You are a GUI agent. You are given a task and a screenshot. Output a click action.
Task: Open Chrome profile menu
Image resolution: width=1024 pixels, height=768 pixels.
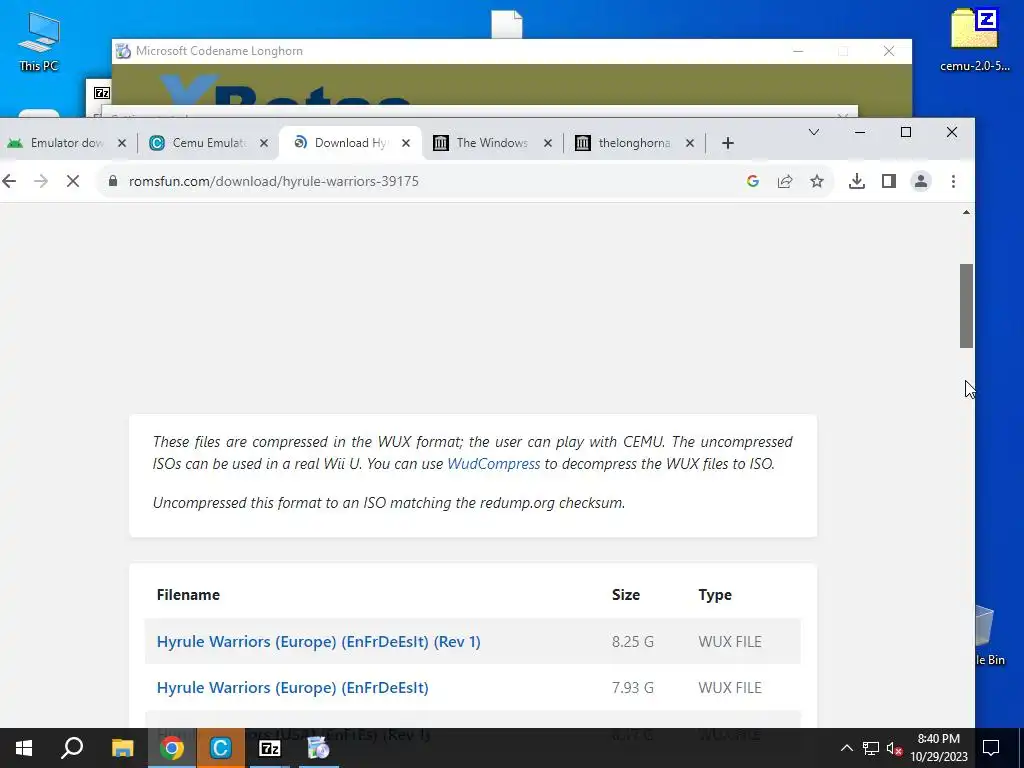coord(921,181)
